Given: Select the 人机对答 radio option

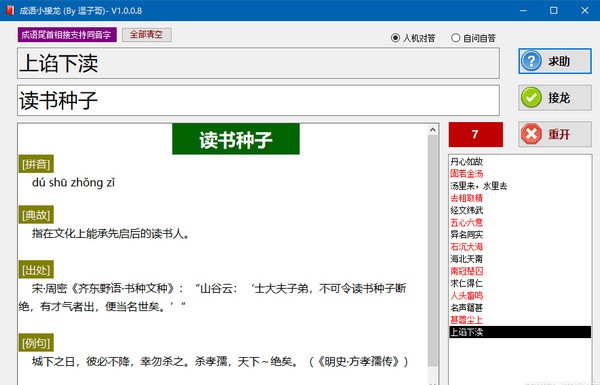Looking at the screenshot, I should 413,38.
